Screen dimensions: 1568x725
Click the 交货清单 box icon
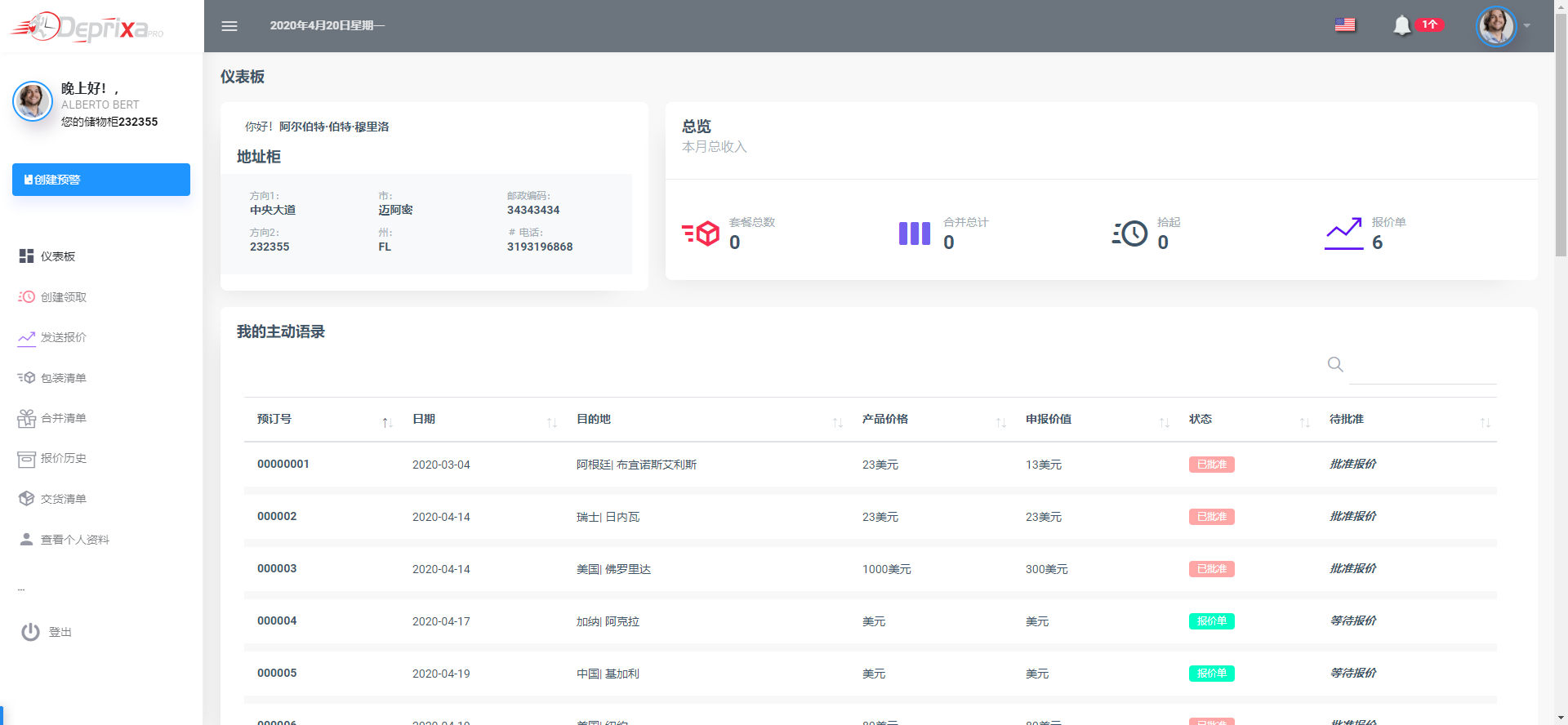click(x=26, y=499)
